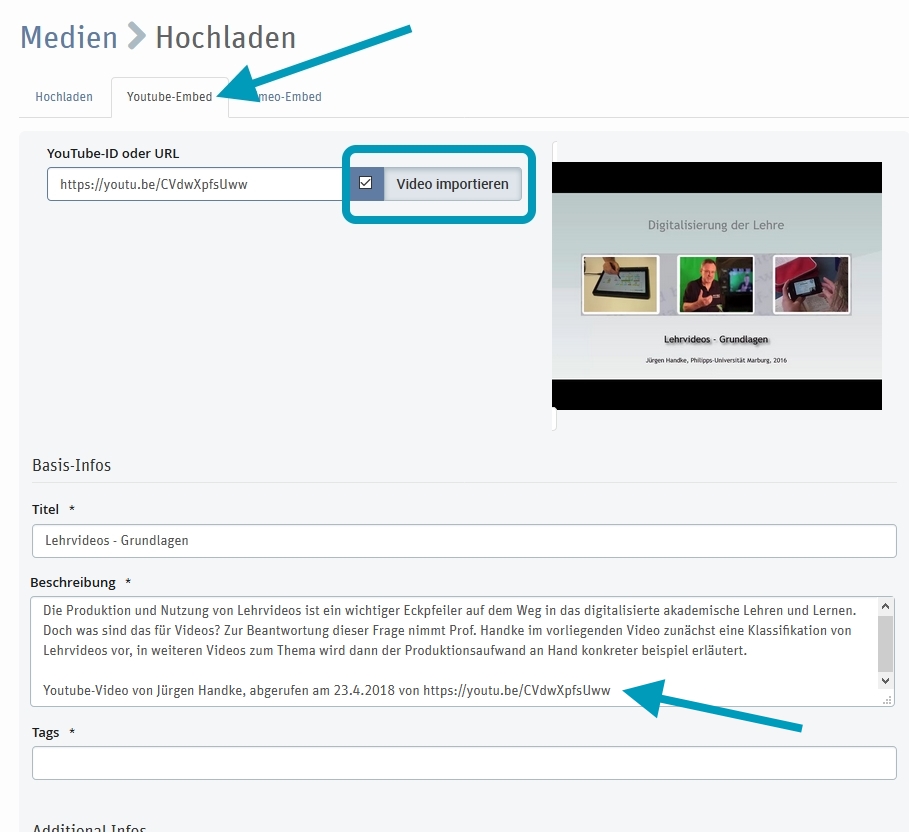Click the Medien breadcrumb link

point(69,38)
